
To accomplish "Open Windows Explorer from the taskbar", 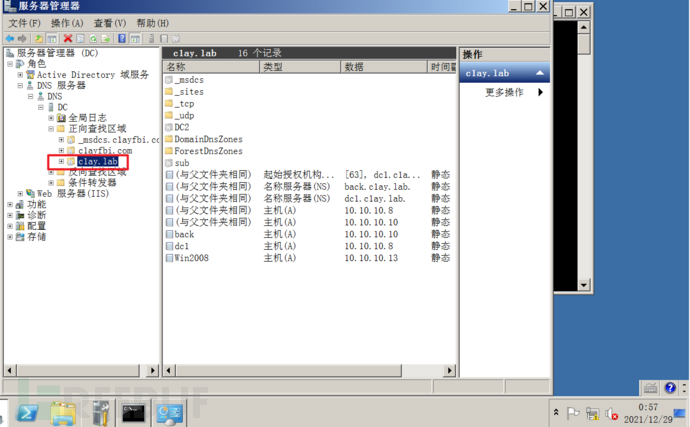I will [63, 413].
